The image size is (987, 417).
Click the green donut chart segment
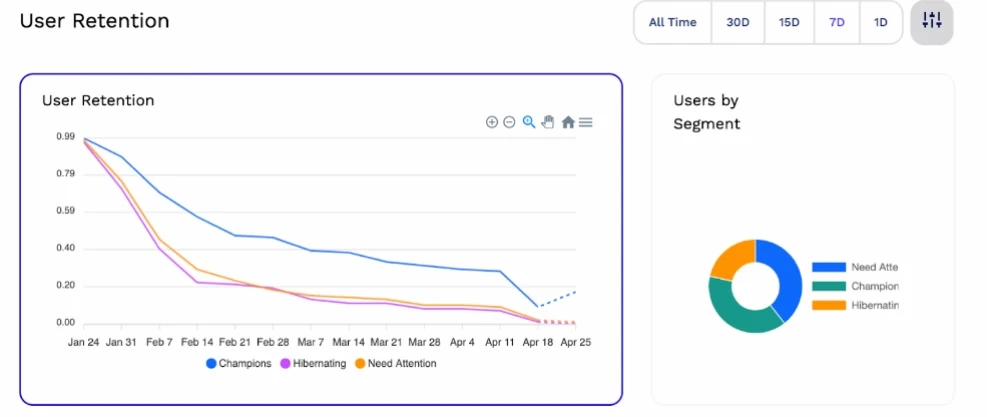[x=735, y=313]
